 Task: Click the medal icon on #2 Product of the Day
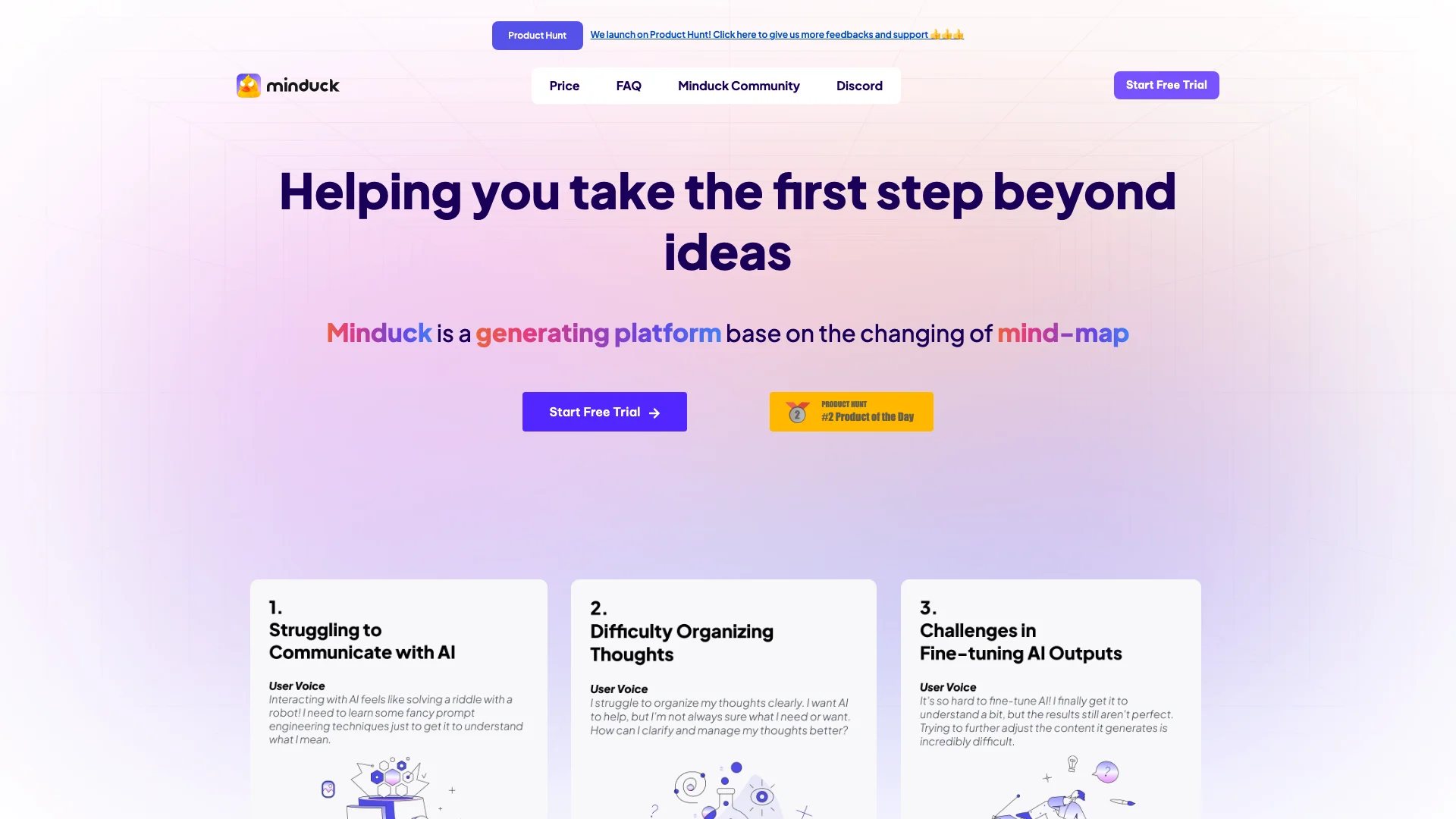[796, 411]
